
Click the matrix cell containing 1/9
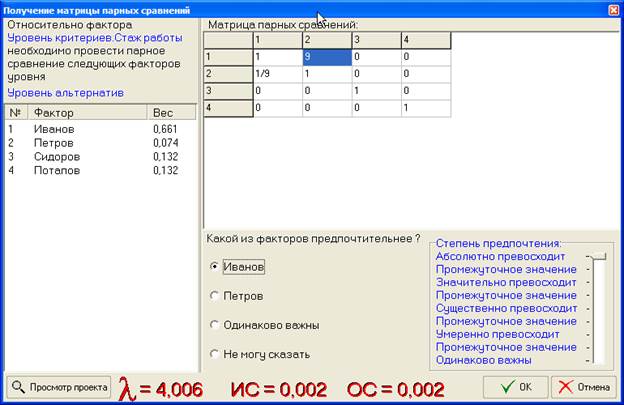coord(277,74)
